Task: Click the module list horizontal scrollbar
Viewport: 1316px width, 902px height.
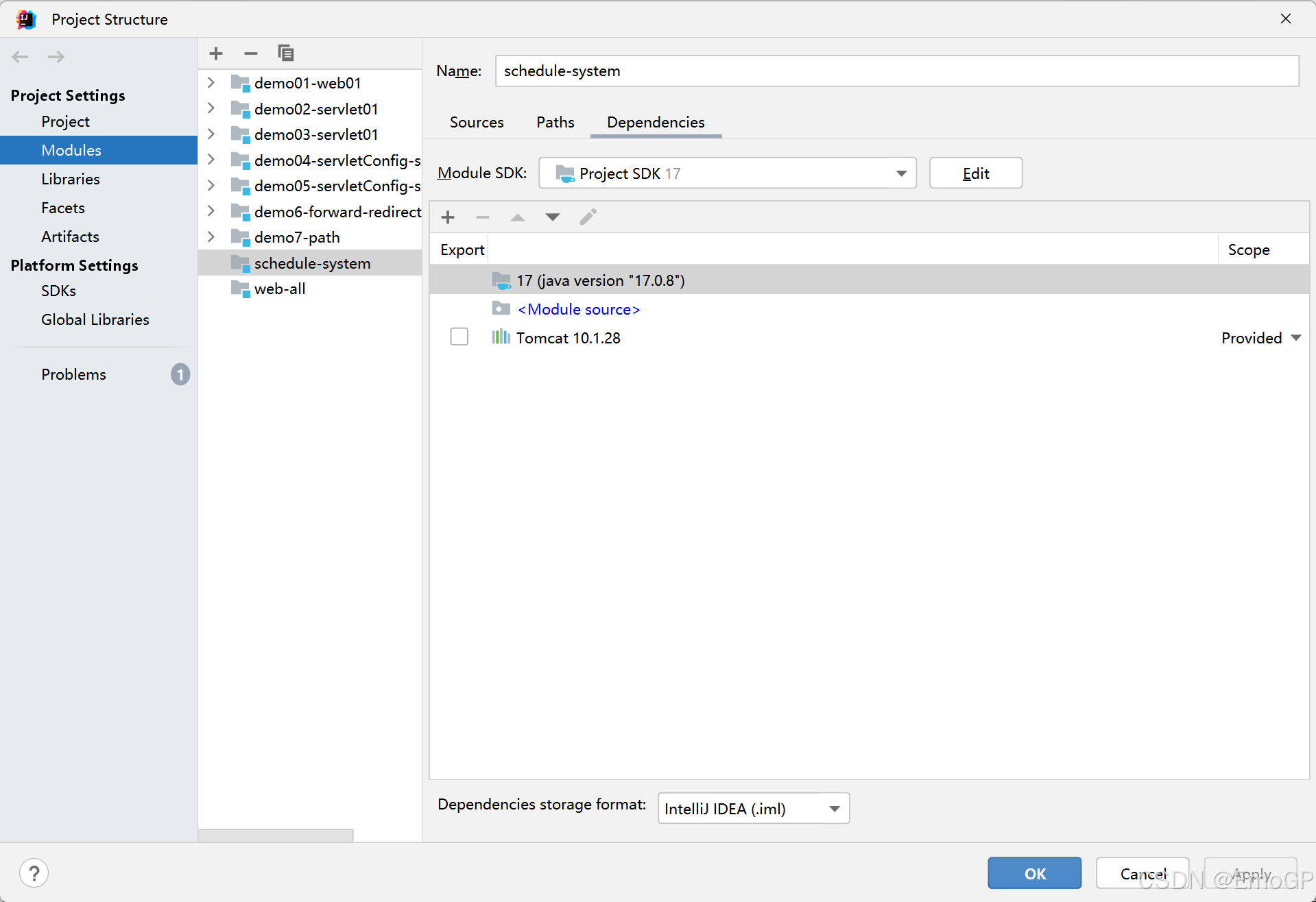Action: 276,835
